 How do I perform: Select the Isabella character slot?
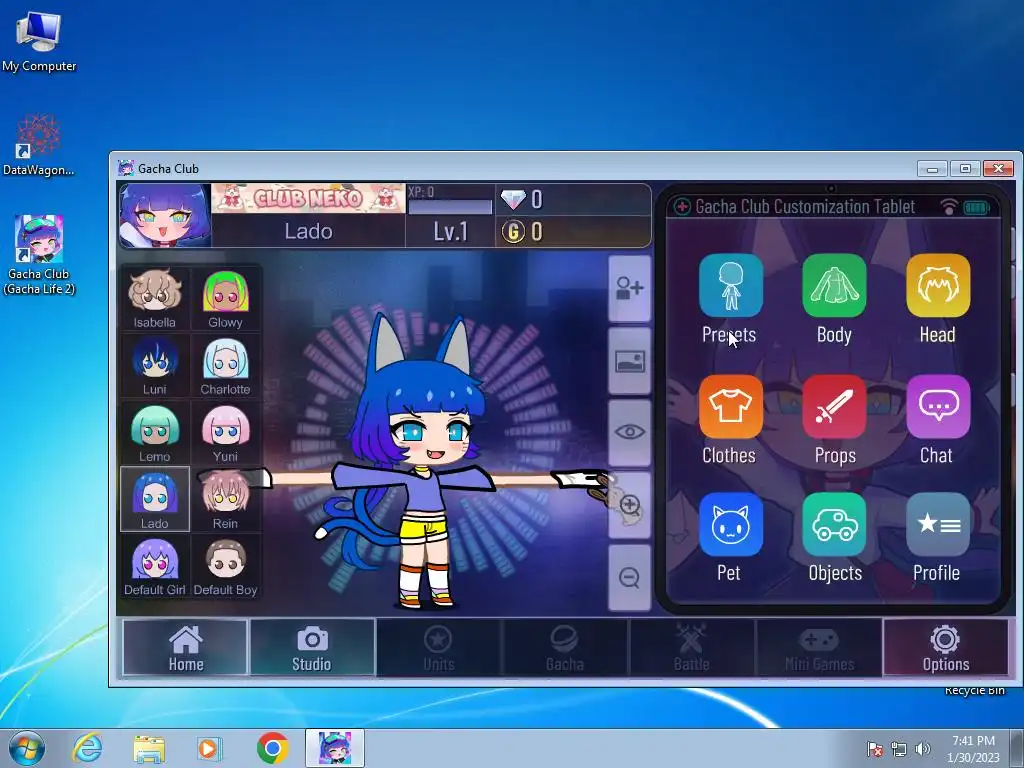coord(155,298)
